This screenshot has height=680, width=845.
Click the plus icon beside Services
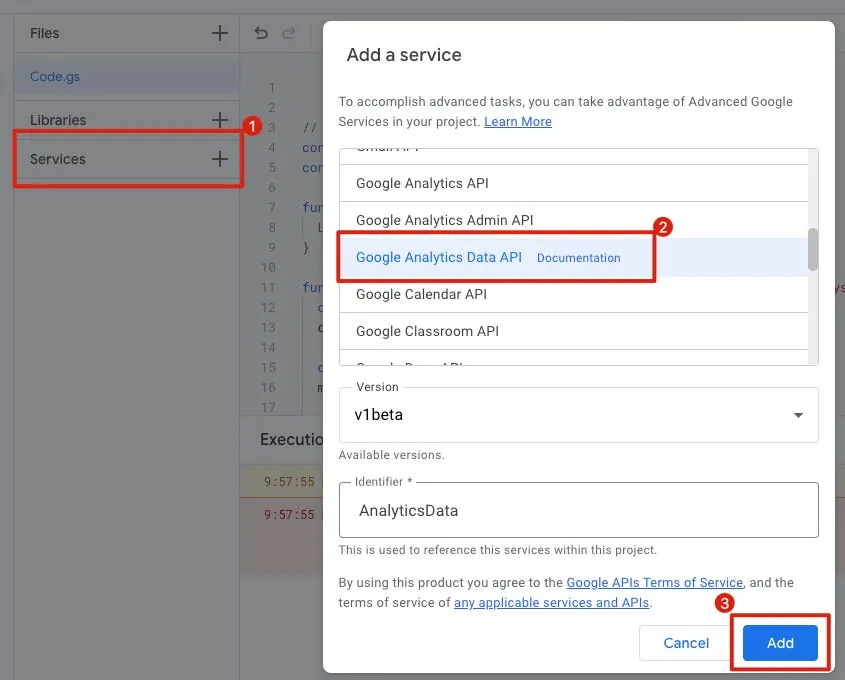click(x=220, y=159)
